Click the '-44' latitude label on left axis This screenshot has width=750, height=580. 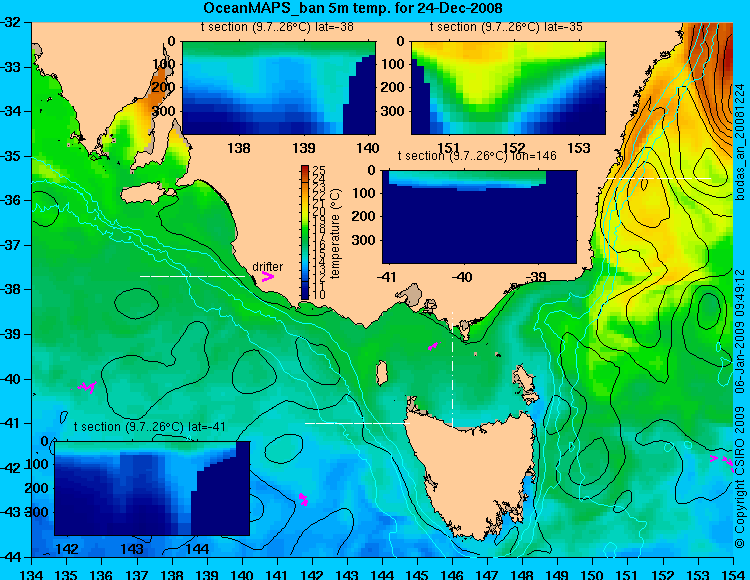click(x=12, y=557)
